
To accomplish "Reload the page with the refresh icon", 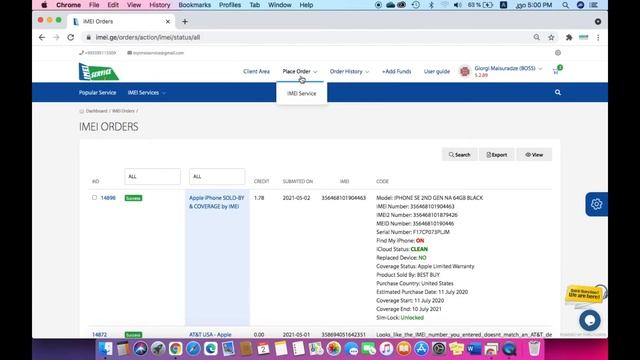I will (71, 37).
